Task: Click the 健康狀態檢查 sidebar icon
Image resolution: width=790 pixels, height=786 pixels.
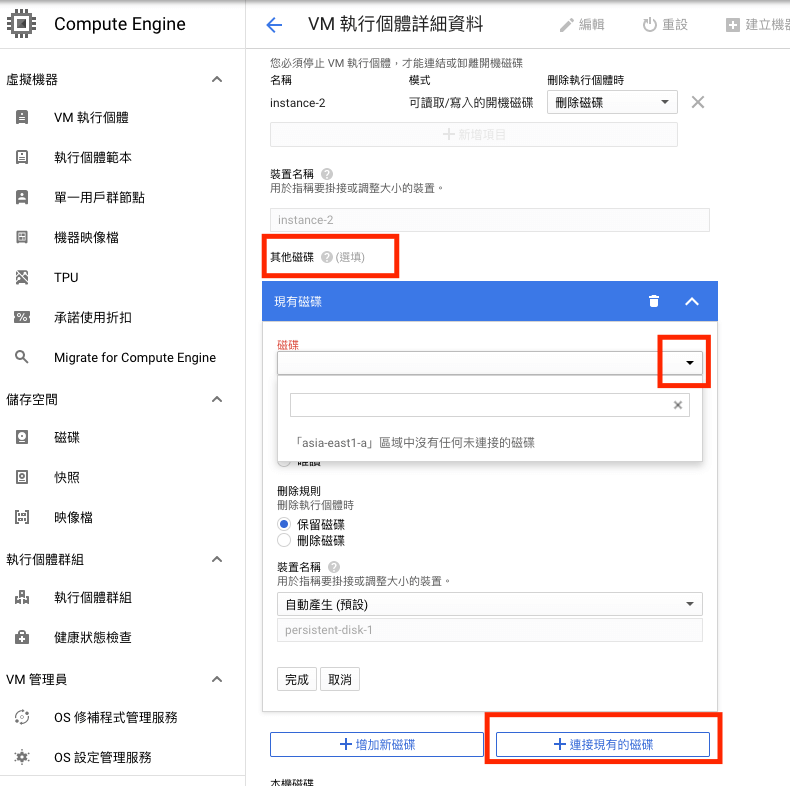Action: coord(22,637)
